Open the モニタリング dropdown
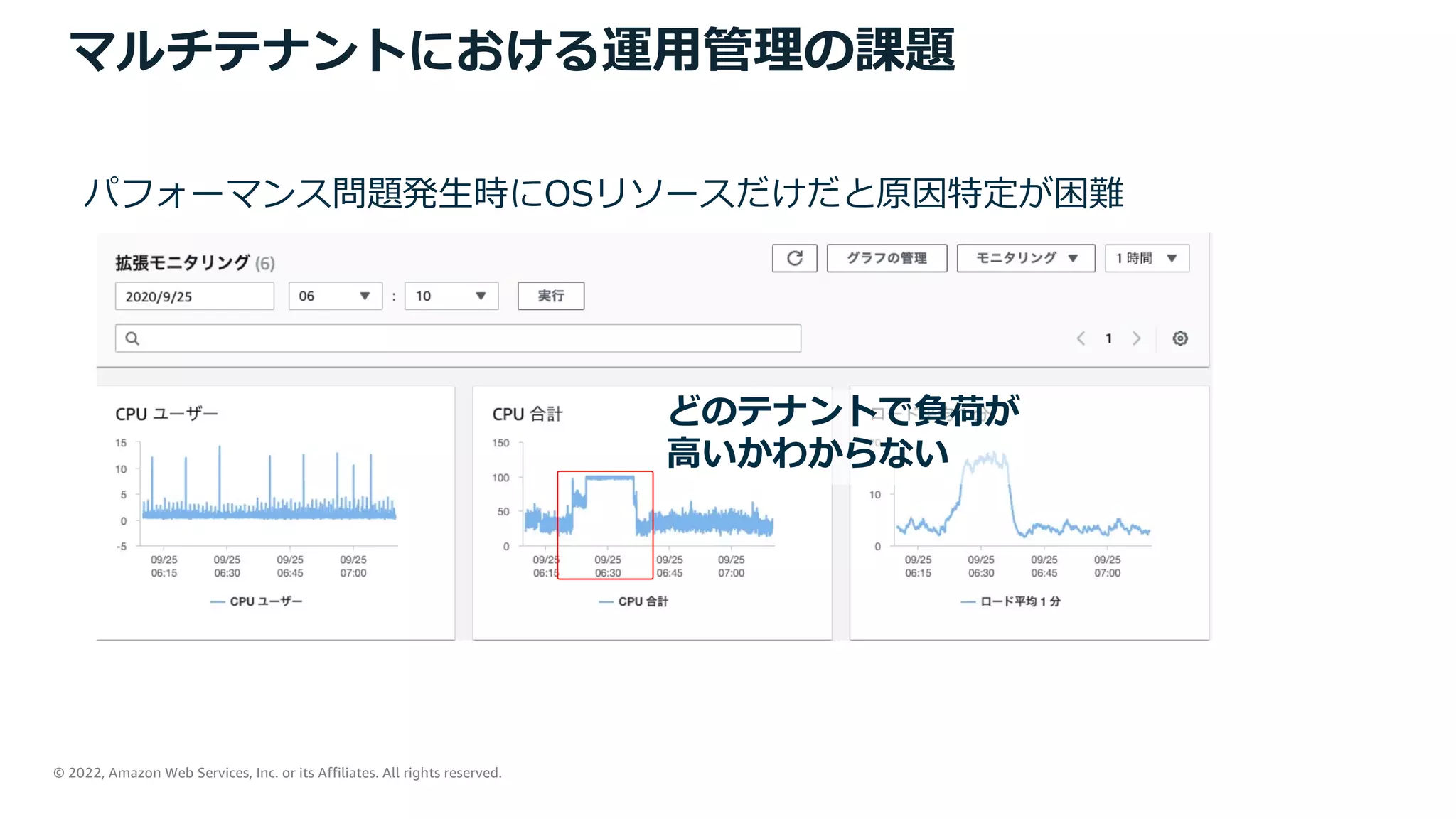This screenshot has width=1456, height=819. coord(1026,258)
